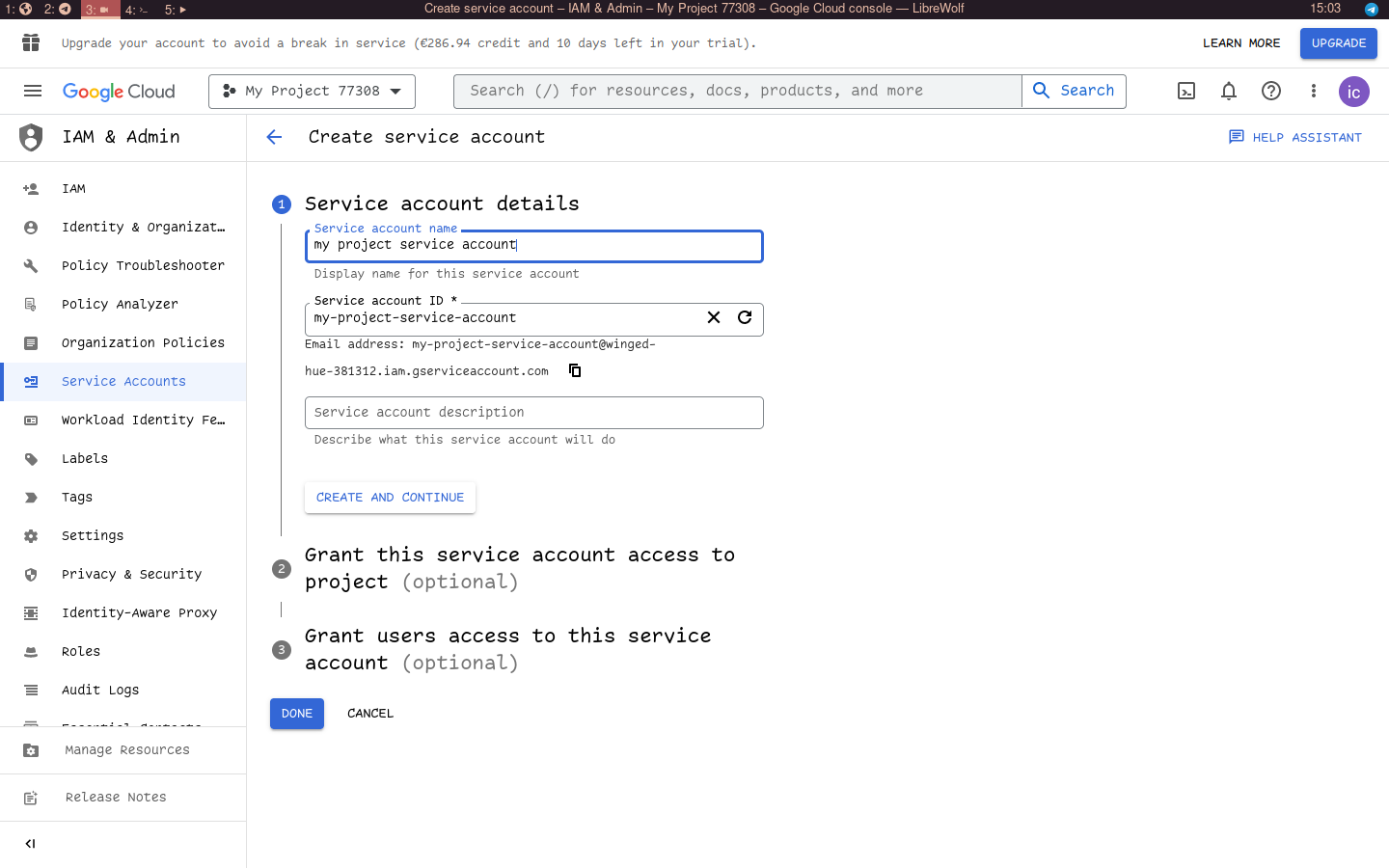Screen dimensions: 1389x868
Task: Activate Cloud Shell terminal icon
Action: tap(1185, 91)
